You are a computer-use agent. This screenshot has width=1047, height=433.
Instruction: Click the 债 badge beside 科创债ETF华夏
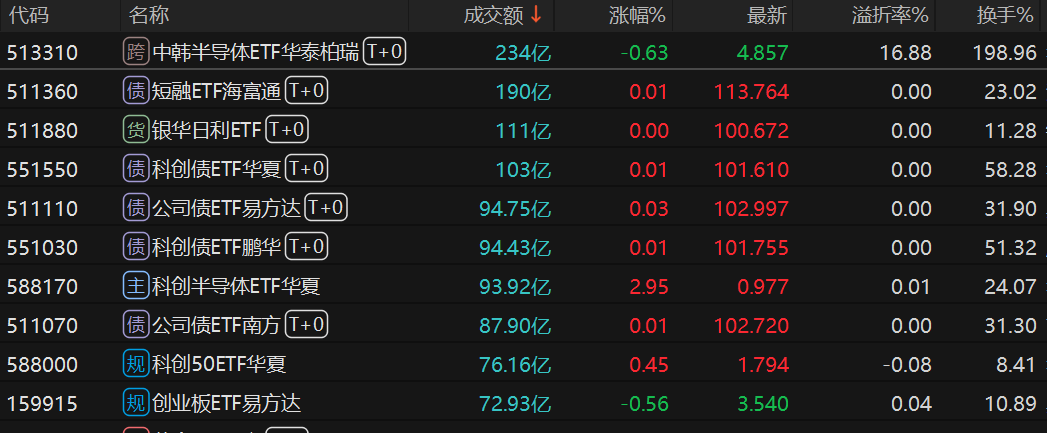pos(136,169)
